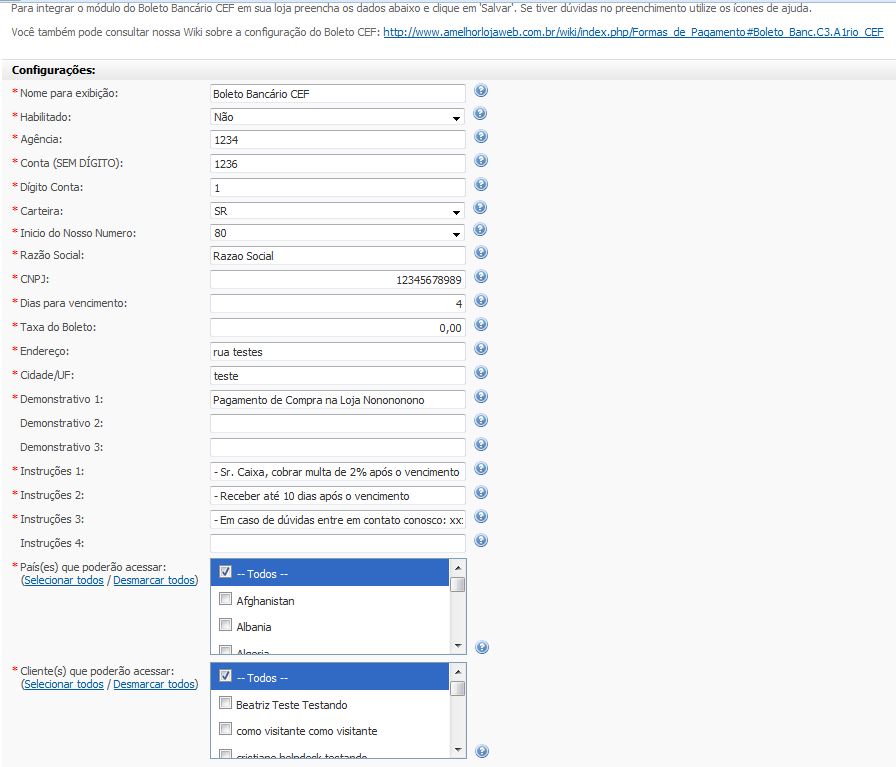Focus the Conta (SEM DÍGITO) field
This screenshot has height=767, width=896.
click(x=338, y=163)
